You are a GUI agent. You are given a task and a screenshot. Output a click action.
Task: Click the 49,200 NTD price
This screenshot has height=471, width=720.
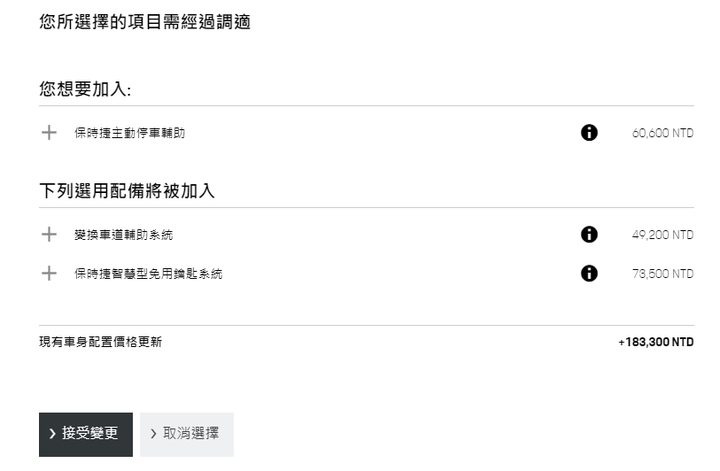[x=663, y=235]
